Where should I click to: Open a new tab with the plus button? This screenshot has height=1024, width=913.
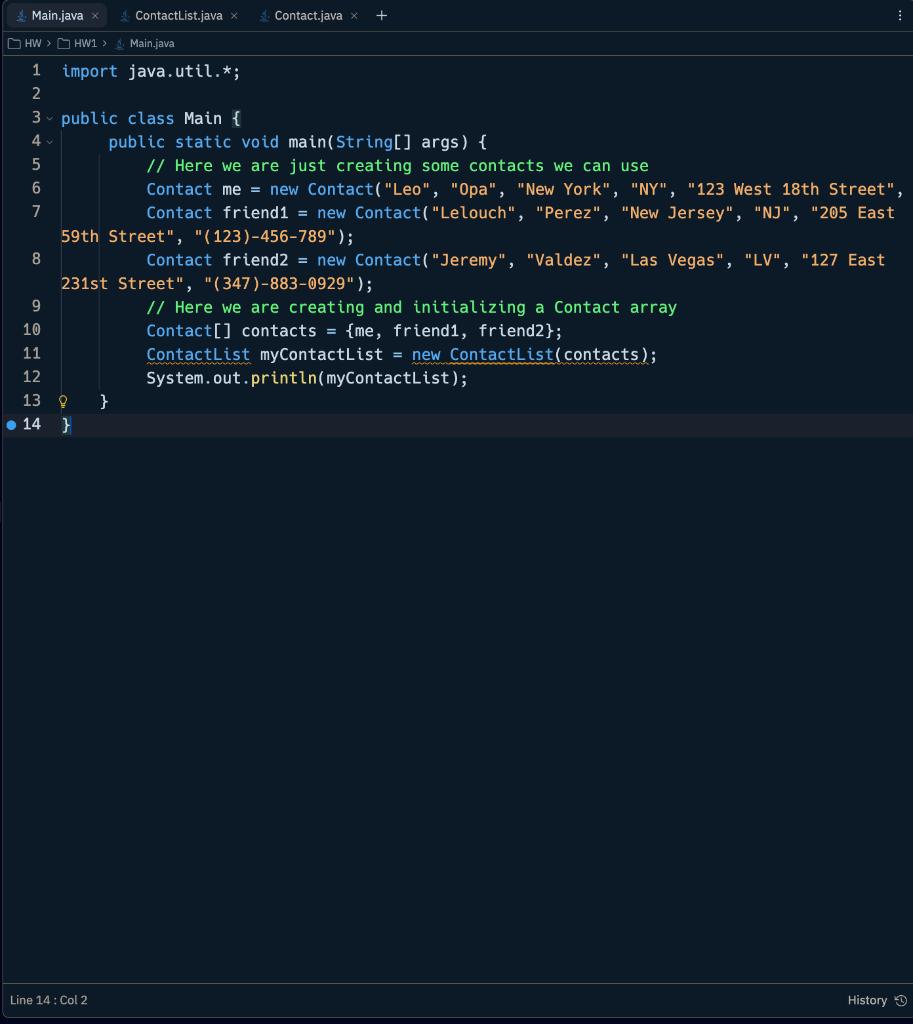pyautogui.click(x=380, y=15)
